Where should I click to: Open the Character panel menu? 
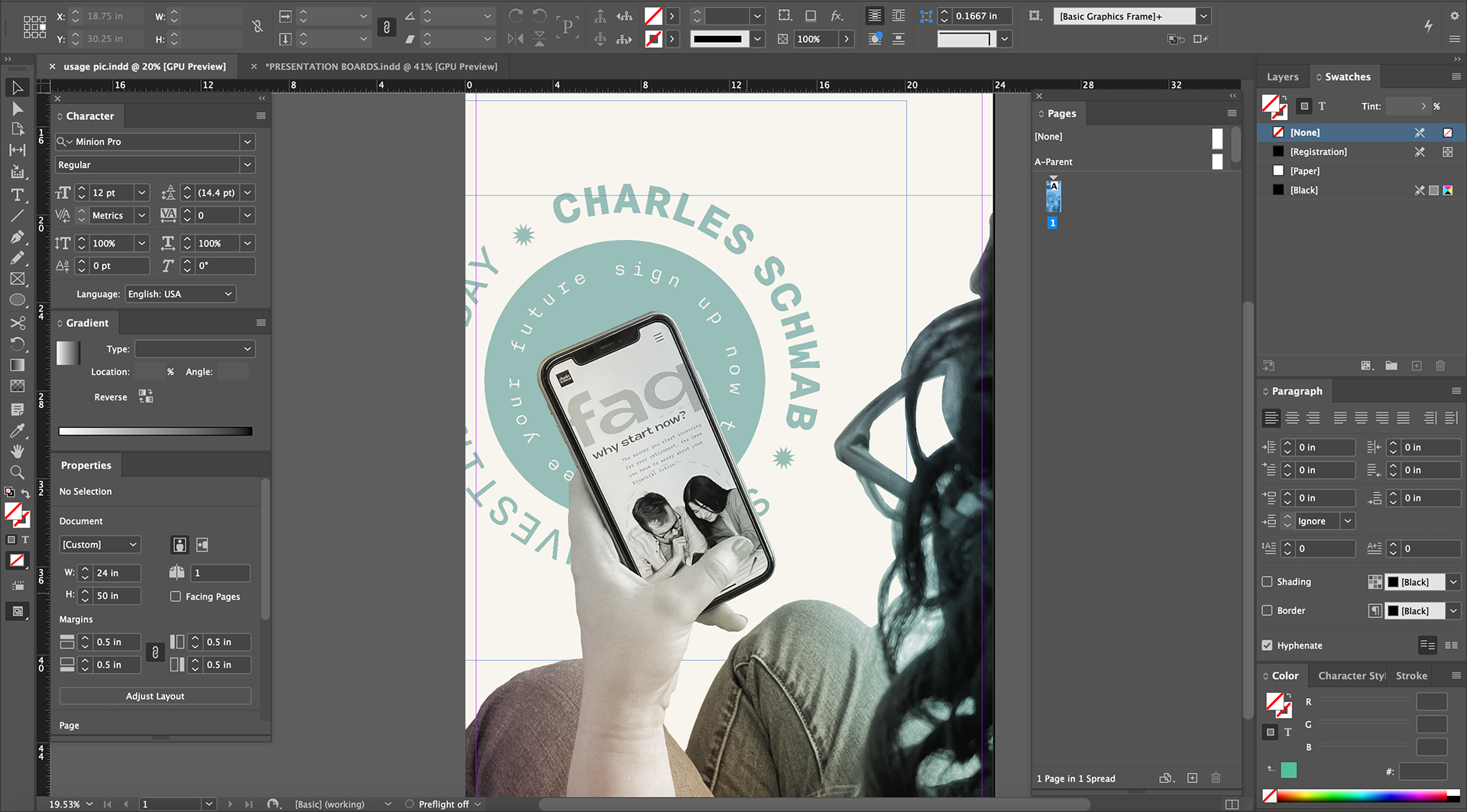[x=261, y=116]
